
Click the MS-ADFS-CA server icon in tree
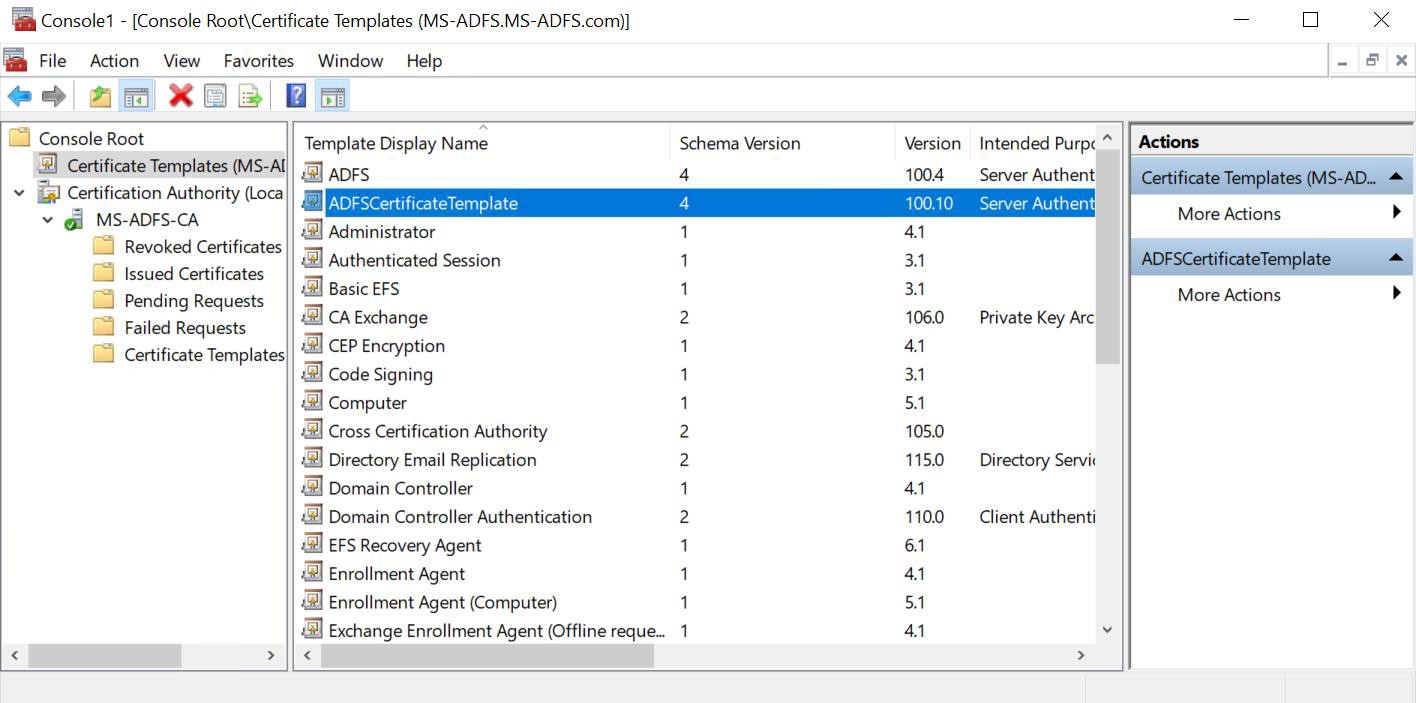pos(75,220)
